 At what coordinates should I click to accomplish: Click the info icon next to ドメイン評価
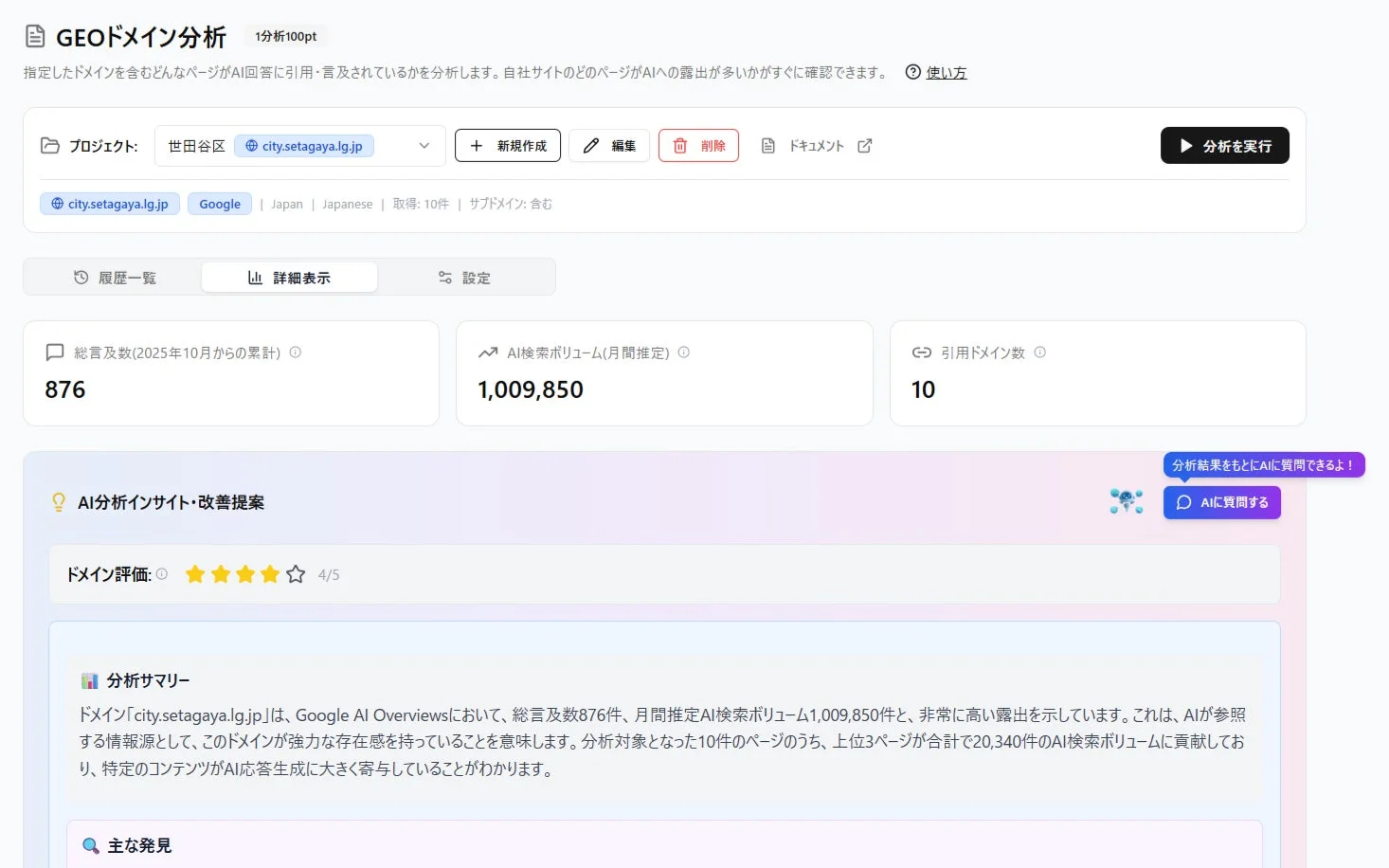[x=162, y=572]
